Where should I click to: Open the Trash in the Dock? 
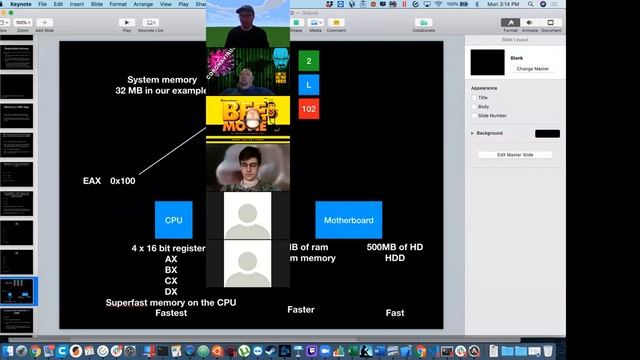coord(548,351)
